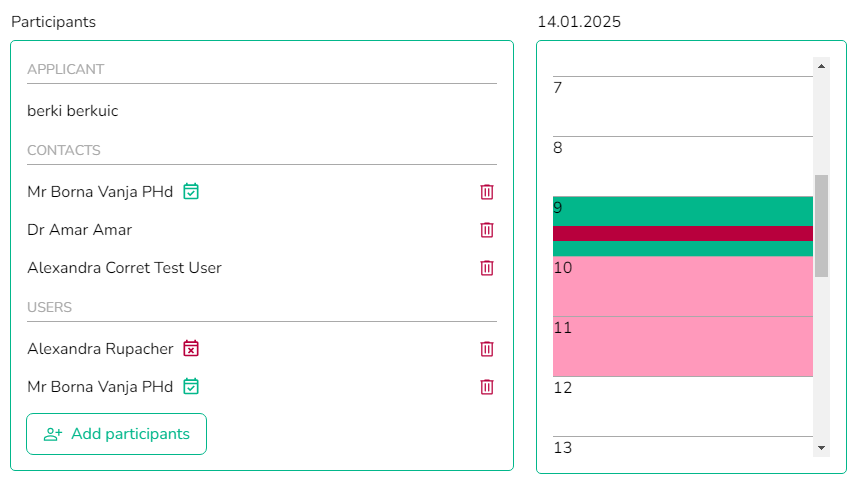Select the empty 12 o'clock time slot

click(x=683, y=407)
